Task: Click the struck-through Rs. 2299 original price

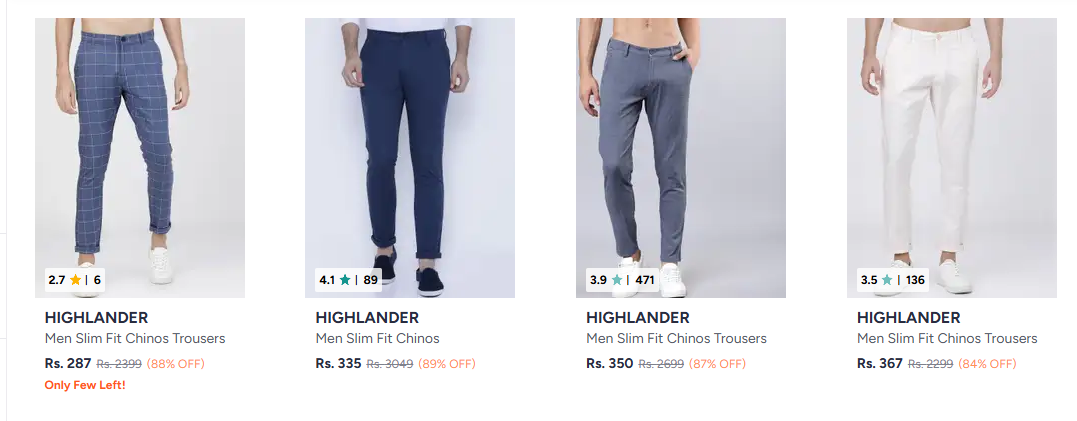Action: coord(931,364)
